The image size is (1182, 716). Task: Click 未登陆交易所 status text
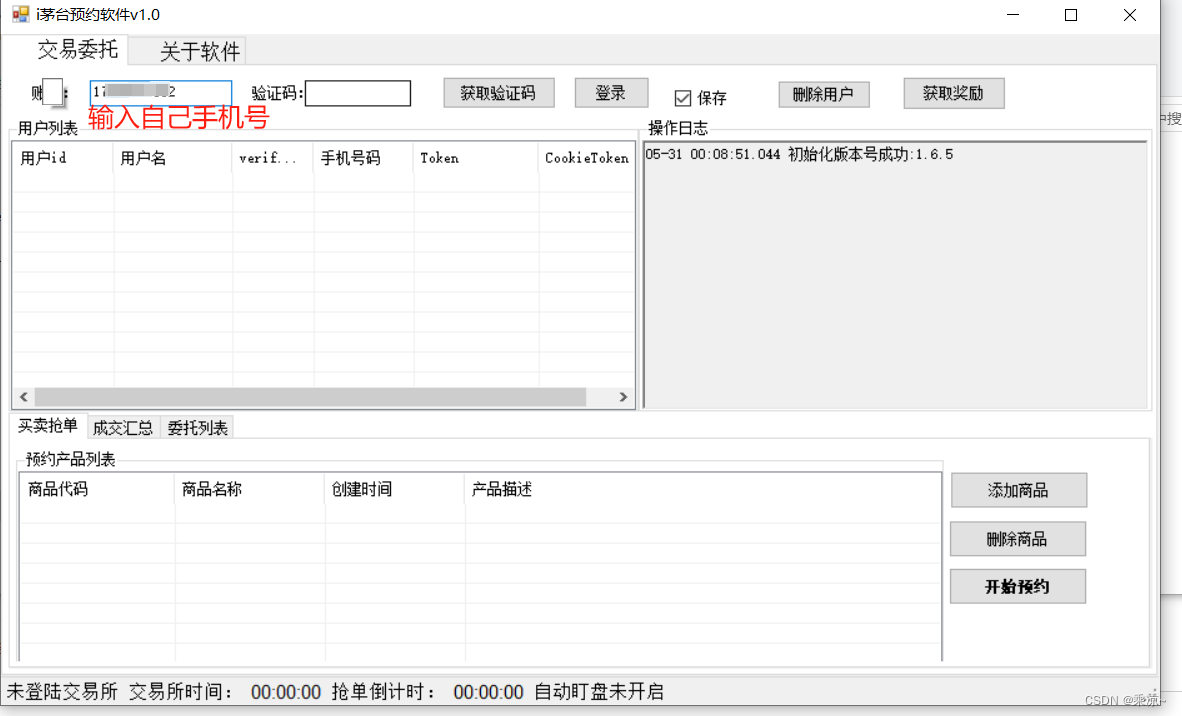pos(62,692)
